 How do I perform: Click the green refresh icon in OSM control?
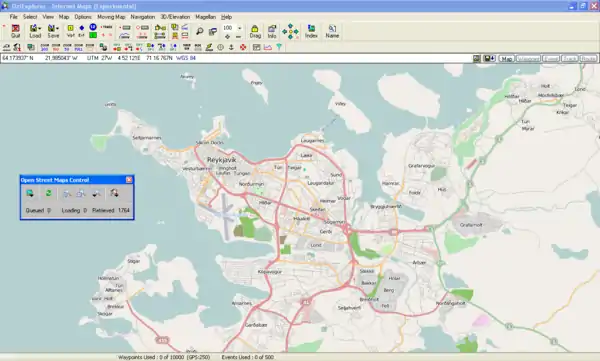(x=49, y=193)
